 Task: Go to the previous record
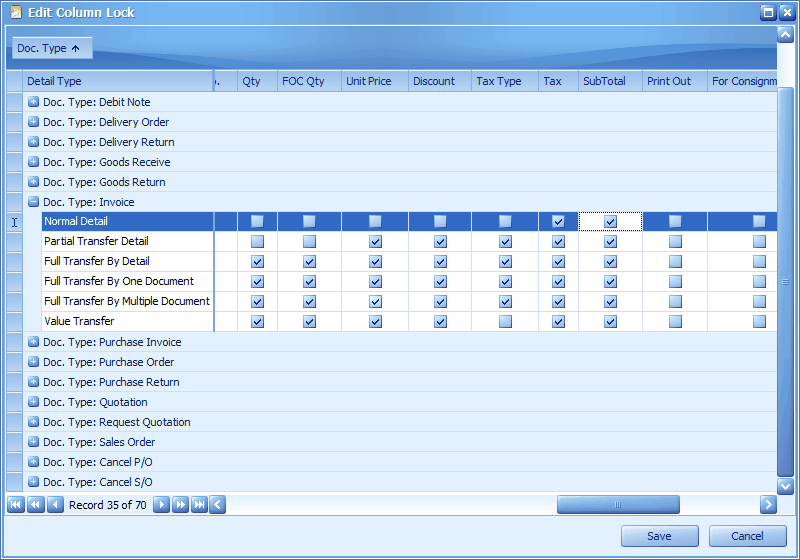coord(55,505)
